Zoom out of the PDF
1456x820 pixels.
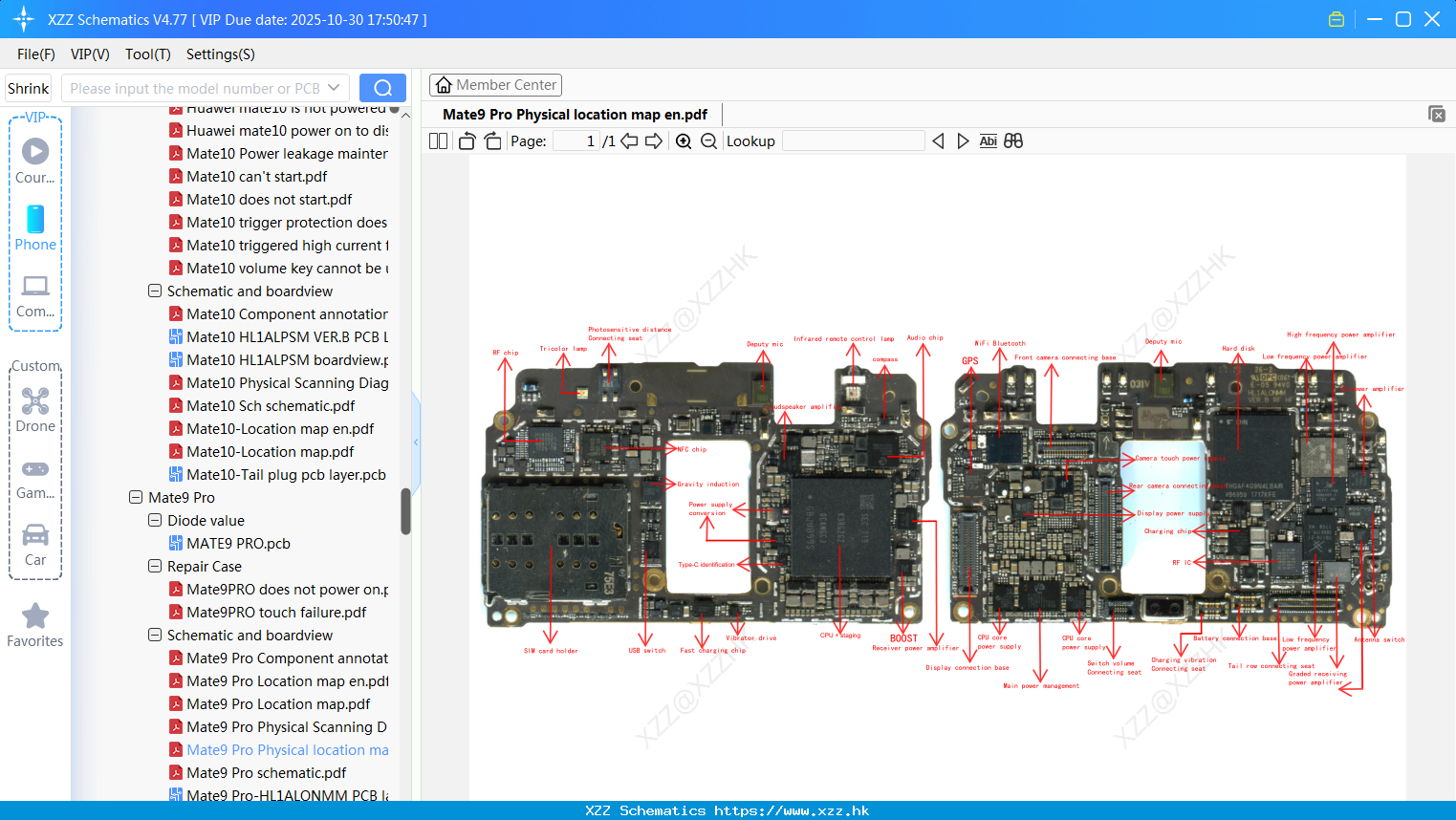coord(708,140)
